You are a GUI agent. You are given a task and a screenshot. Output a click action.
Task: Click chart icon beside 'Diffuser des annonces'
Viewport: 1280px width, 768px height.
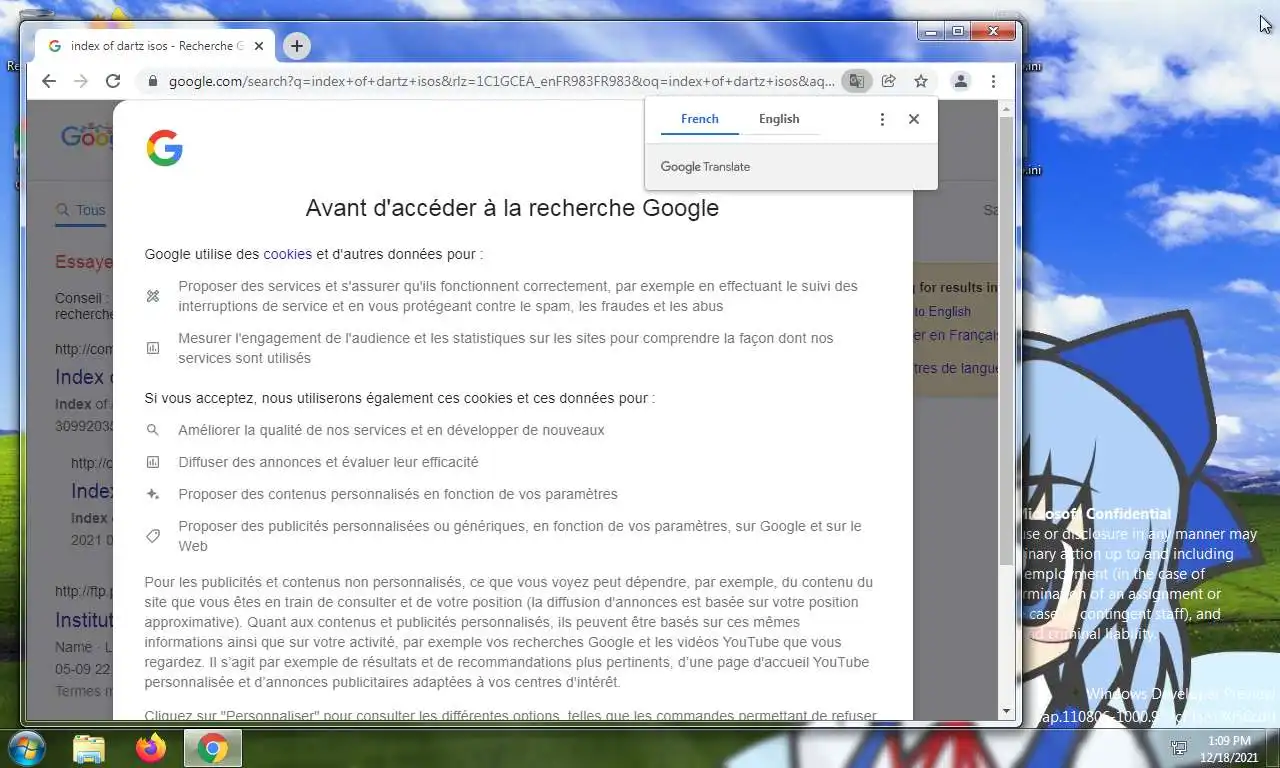point(153,462)
